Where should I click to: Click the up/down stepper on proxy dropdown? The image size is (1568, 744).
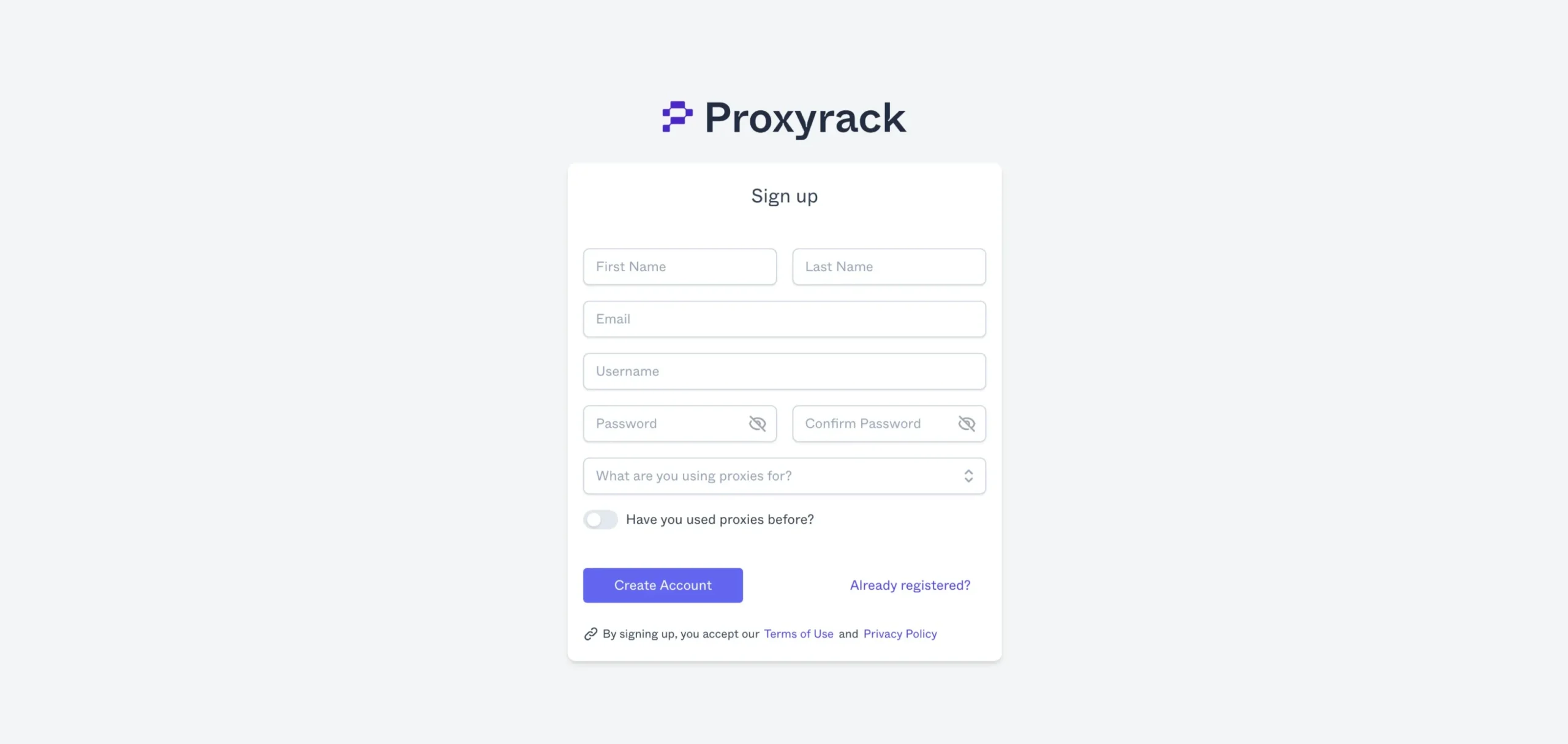[968, 476]
